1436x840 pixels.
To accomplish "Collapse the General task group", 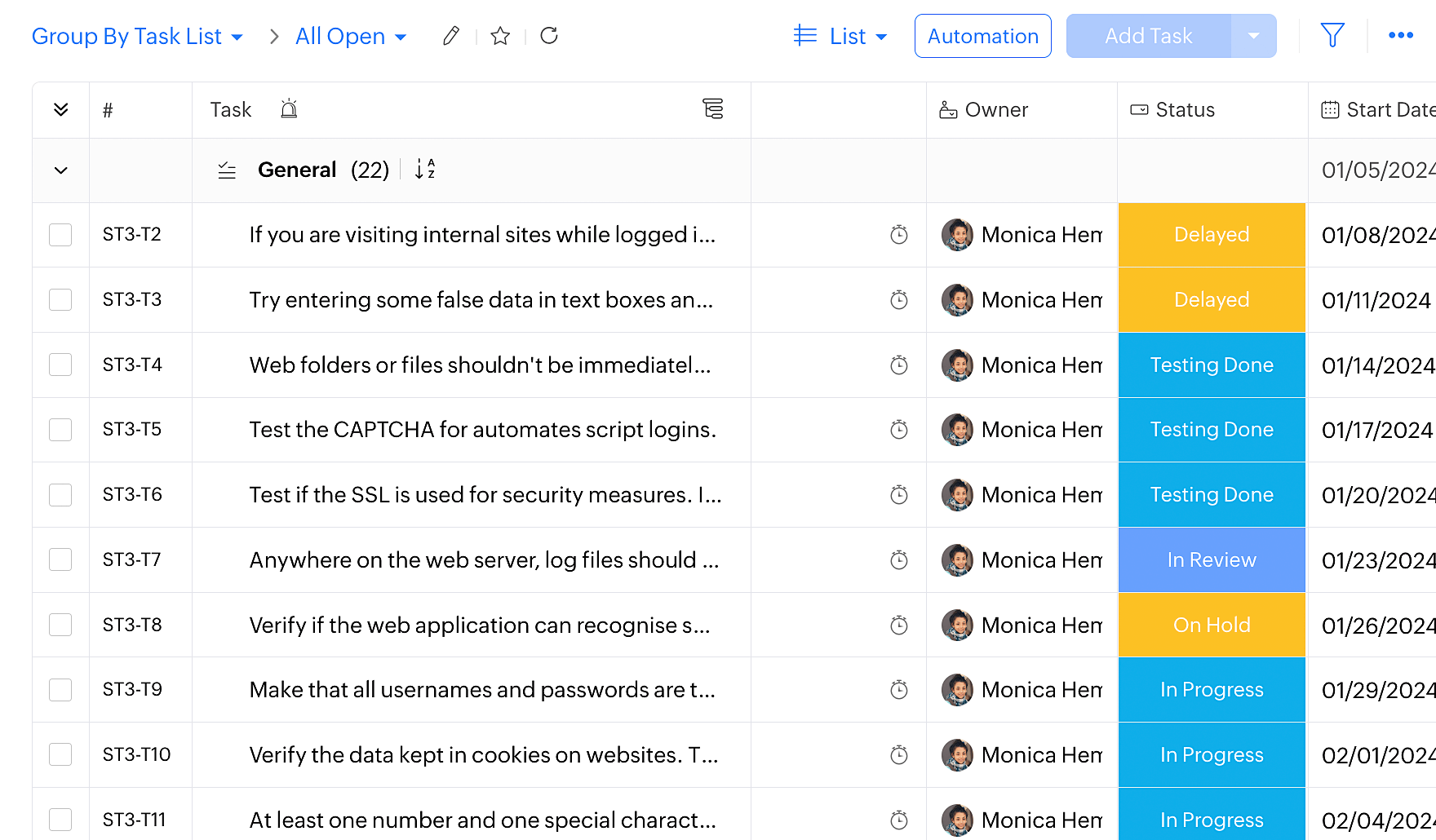I will coord(60,170).
